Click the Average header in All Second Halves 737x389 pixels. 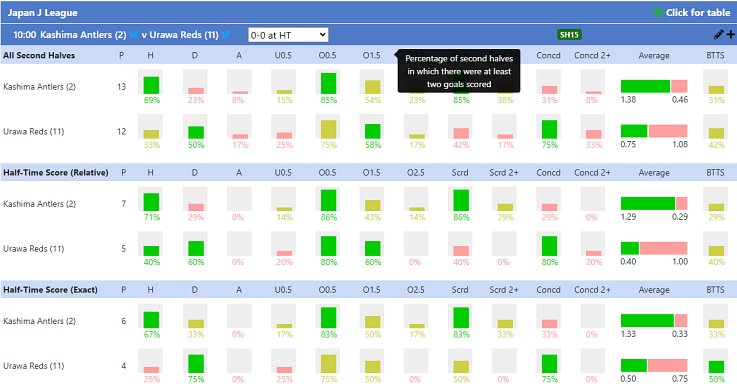tap(654, 55)
